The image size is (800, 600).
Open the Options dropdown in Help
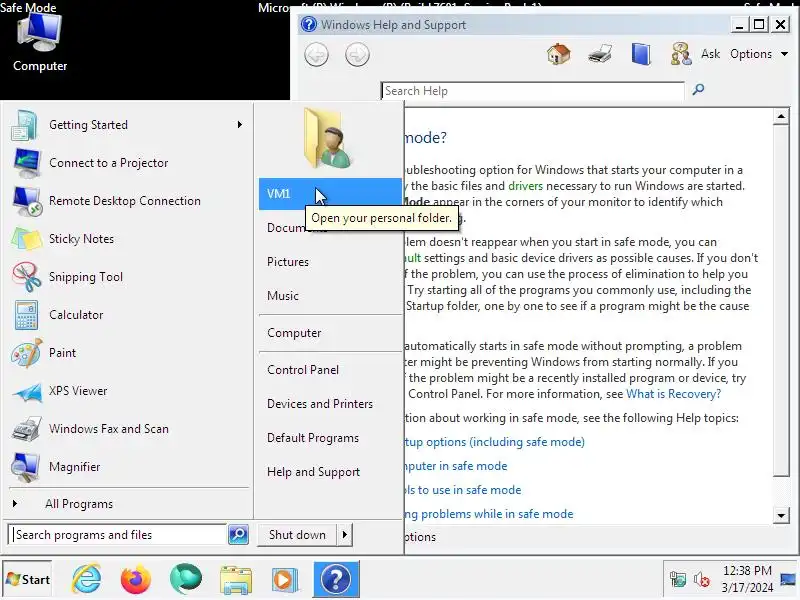coord(759,54)
